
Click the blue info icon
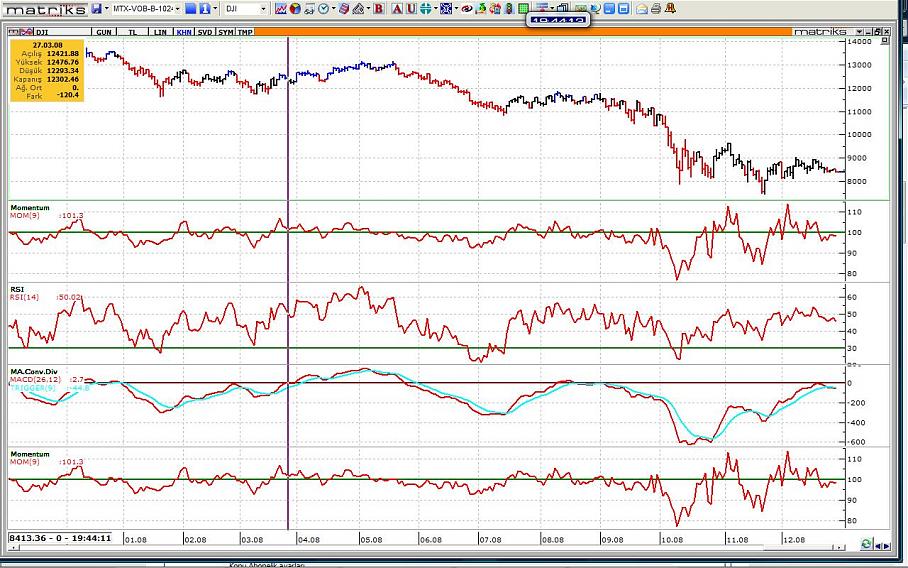pyautogui.click(x=203, y=8)
